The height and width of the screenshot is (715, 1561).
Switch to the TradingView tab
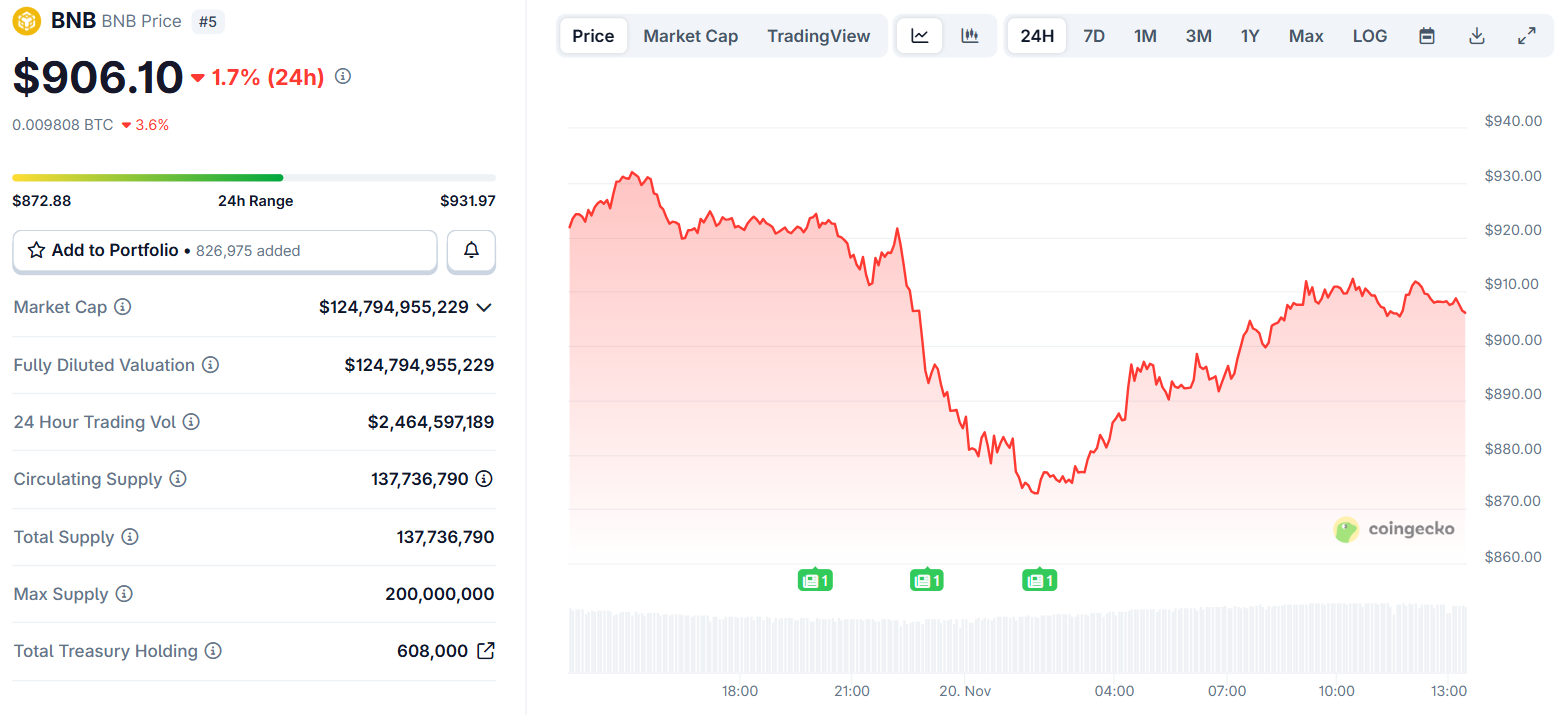(819, 35)
